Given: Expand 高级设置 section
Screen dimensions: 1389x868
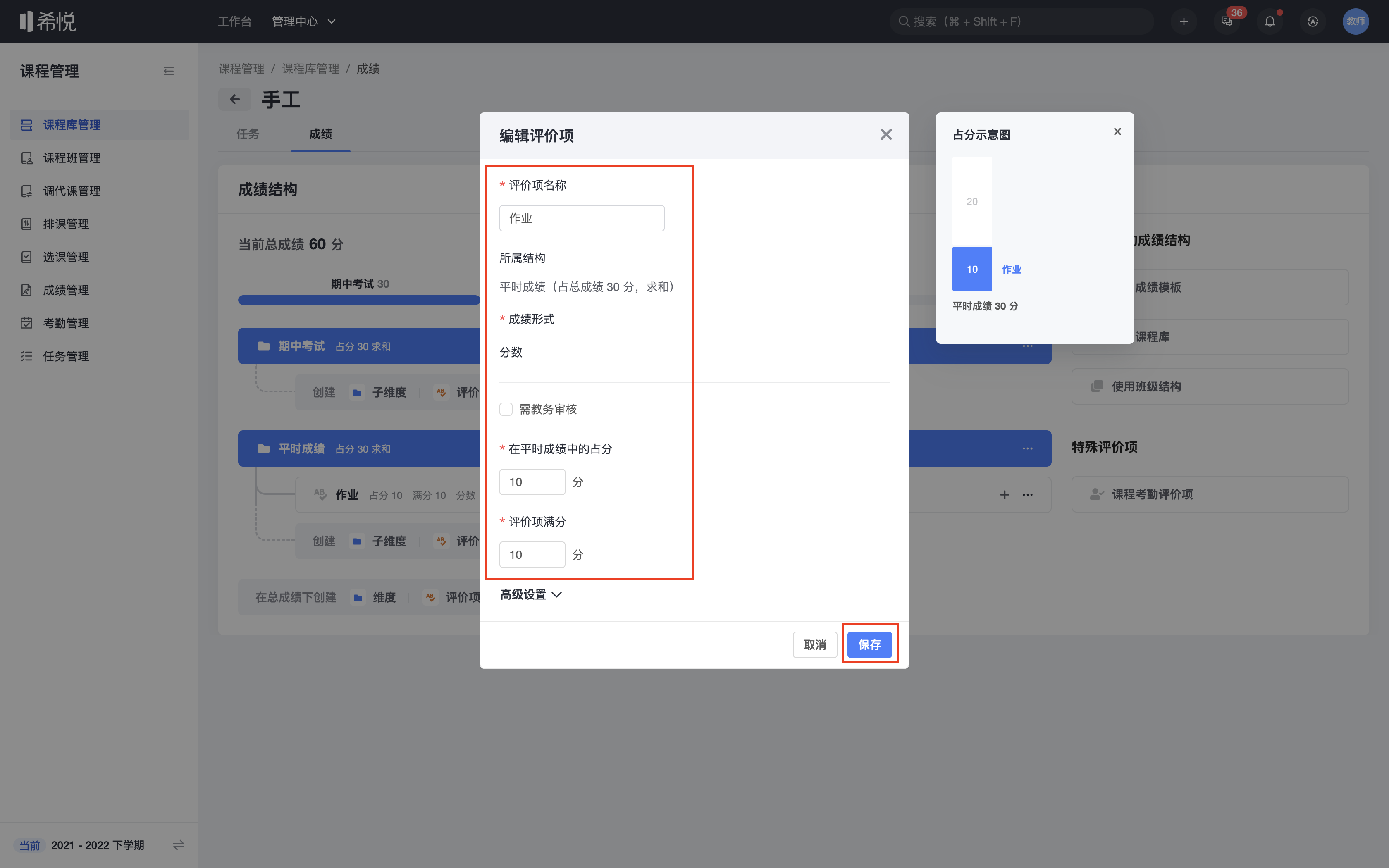Looking at the screenshot, I should (x=531, y=595).
